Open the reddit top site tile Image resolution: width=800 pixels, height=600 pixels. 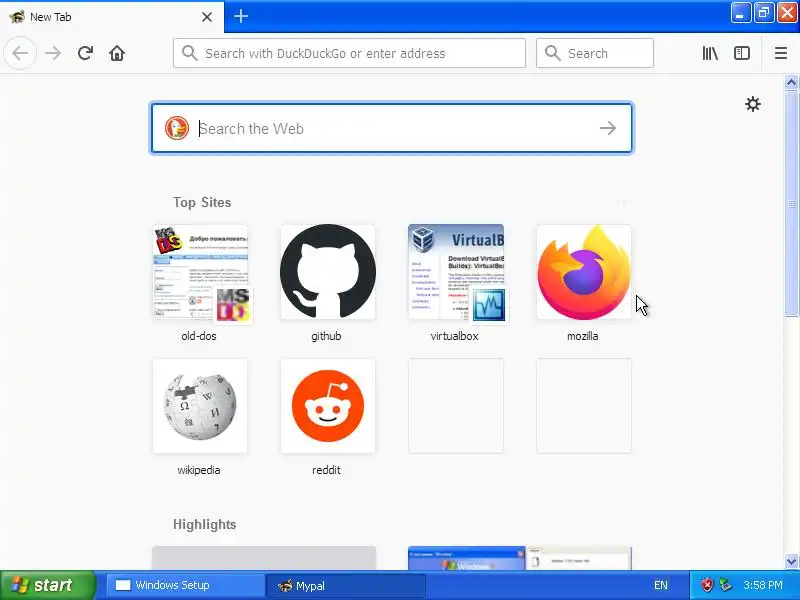pos(328,406)
